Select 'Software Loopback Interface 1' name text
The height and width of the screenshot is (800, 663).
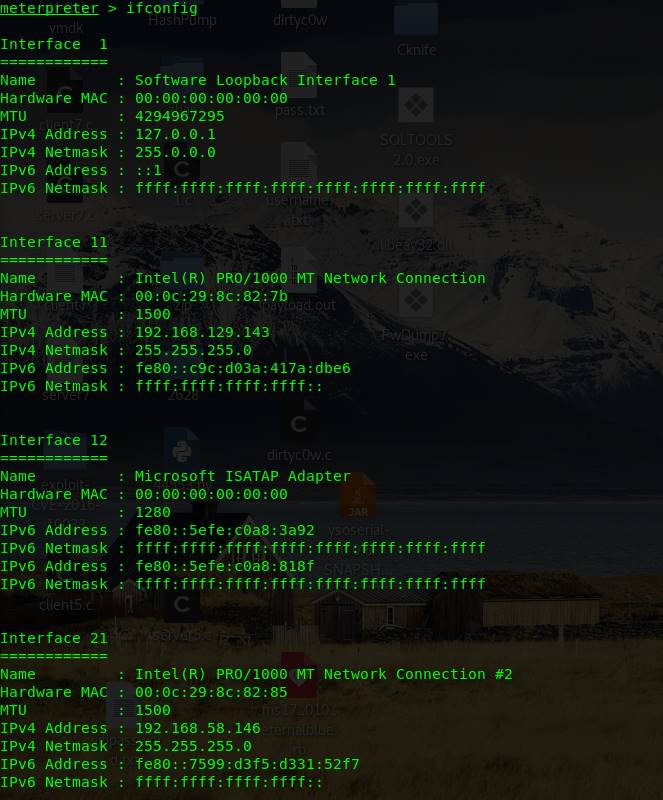(265, 80)
